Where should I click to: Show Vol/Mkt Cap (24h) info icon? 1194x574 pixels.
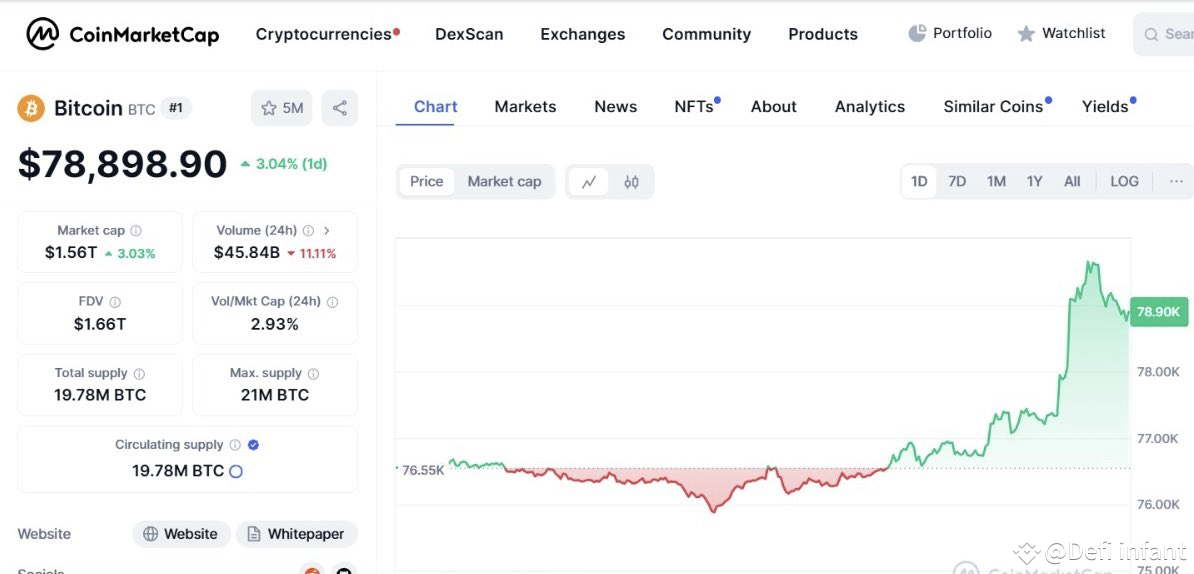click(332, 302)
